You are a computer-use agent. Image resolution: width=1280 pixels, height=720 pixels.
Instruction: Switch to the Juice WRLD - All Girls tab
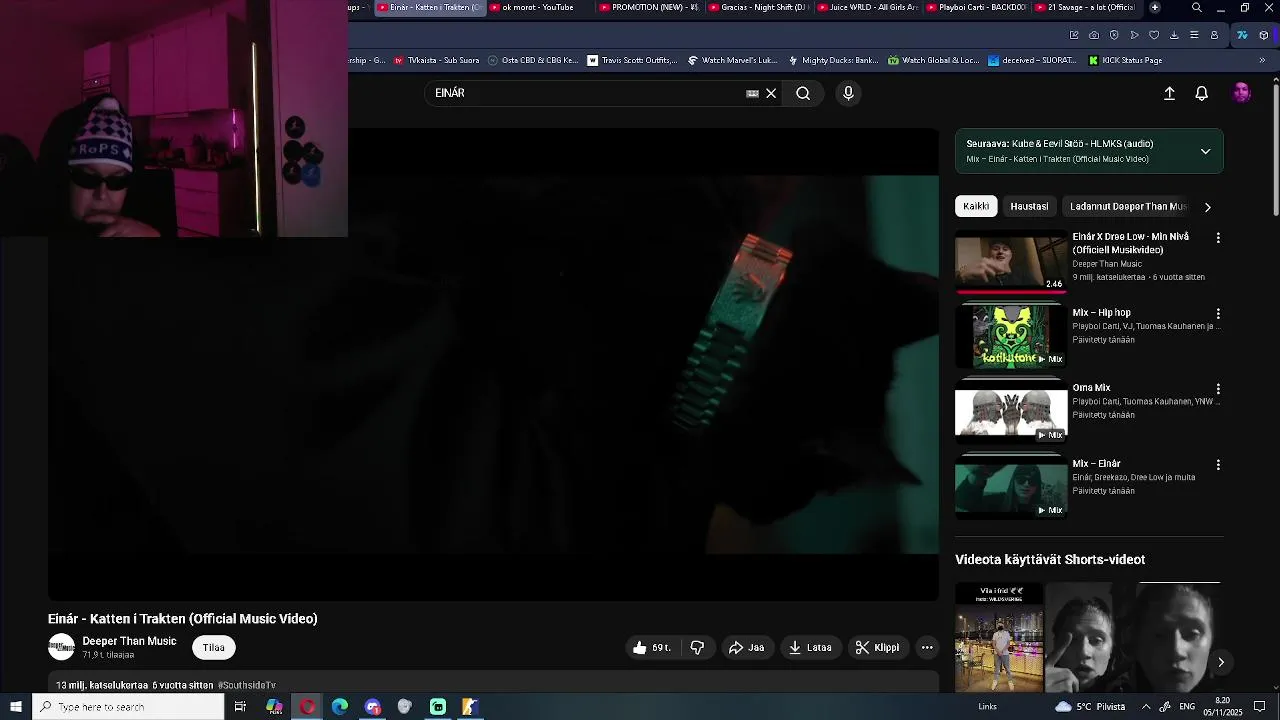tap(867, 8)
